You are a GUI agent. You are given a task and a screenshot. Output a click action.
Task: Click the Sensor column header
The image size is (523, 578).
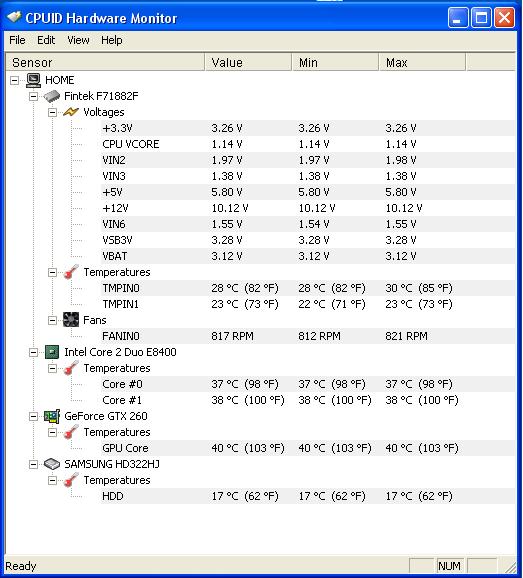point(105,62)
